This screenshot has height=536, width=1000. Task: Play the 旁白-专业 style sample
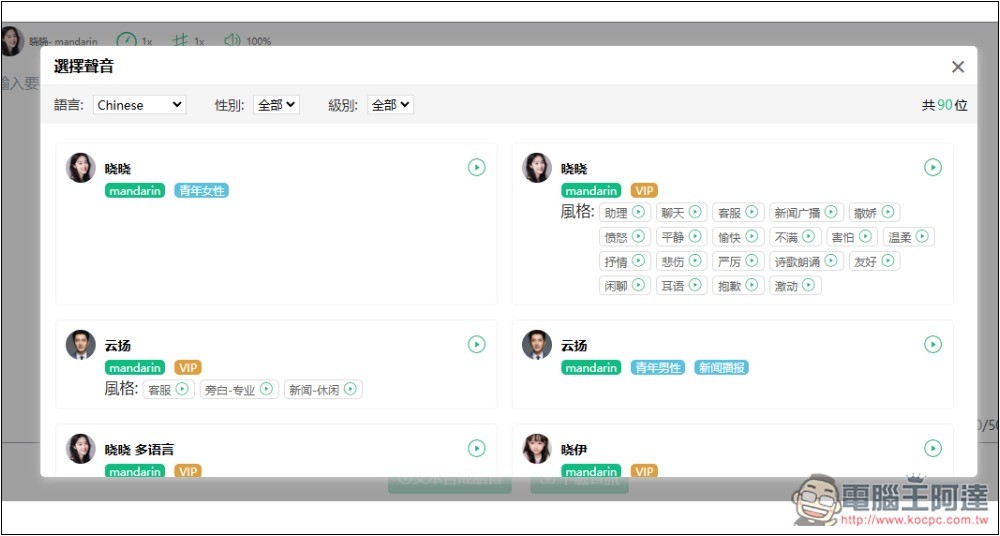pos(266,389)
